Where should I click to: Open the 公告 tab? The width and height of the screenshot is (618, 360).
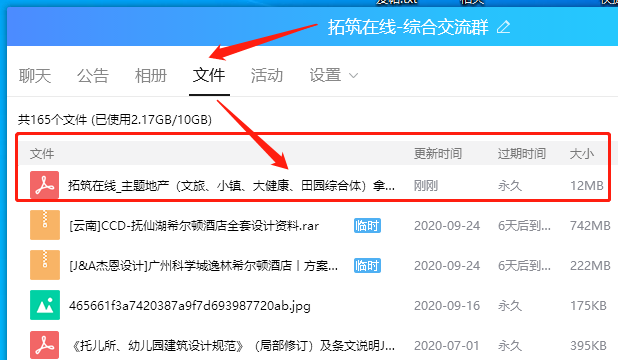click(x=93, y=75)
